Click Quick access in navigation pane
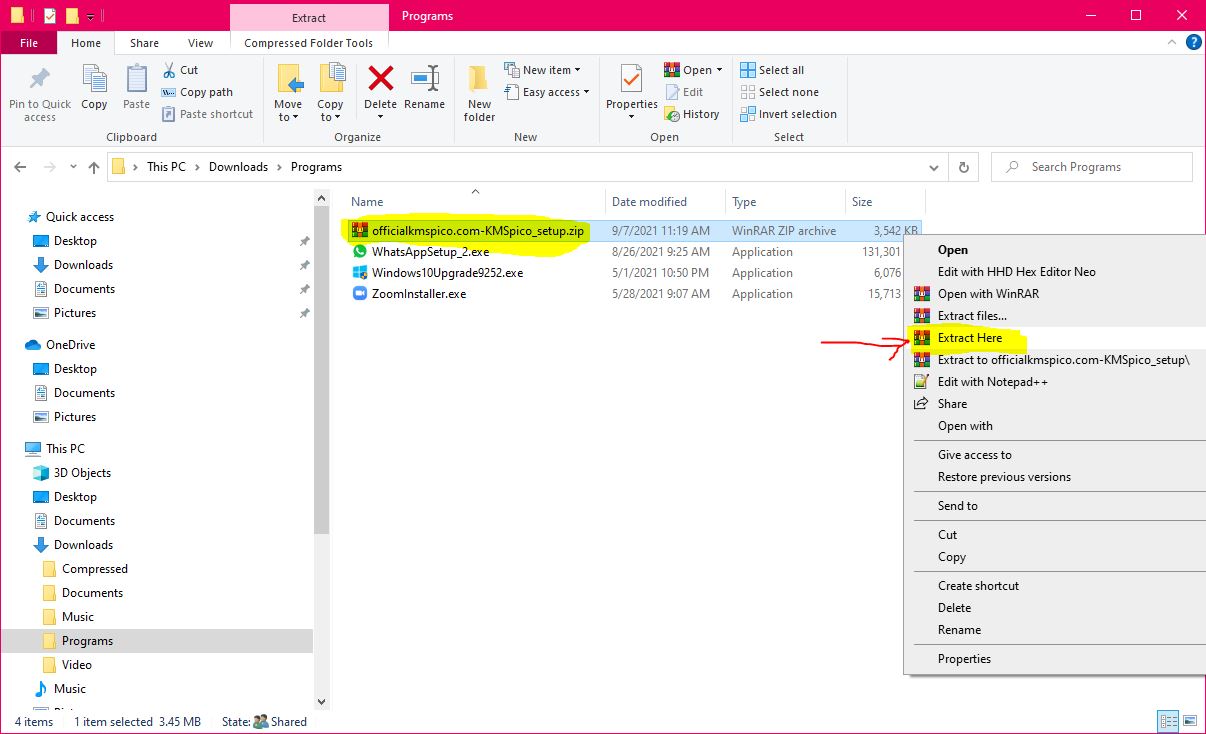 [x=80, y=217]
